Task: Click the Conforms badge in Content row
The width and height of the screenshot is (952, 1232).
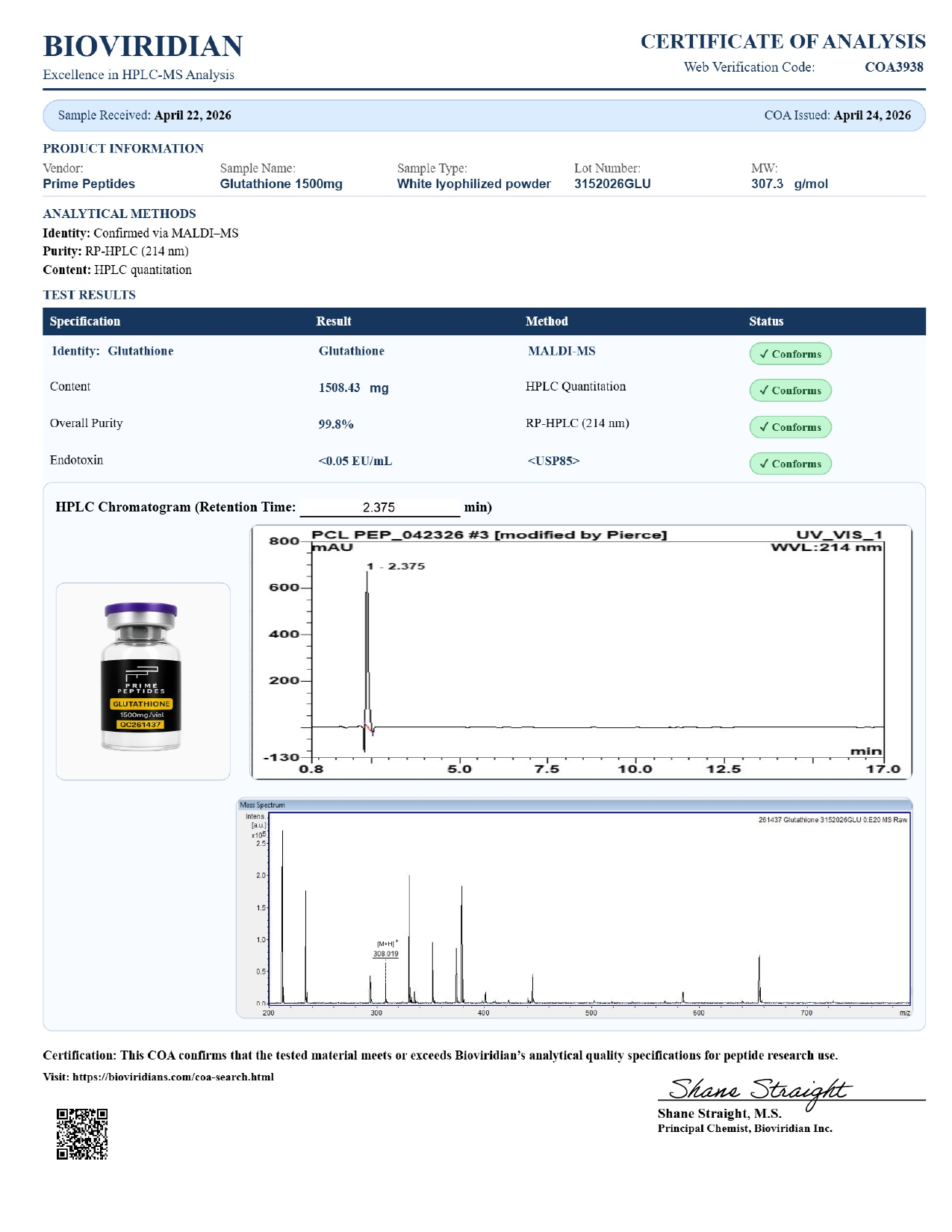Action: (790, 391)
